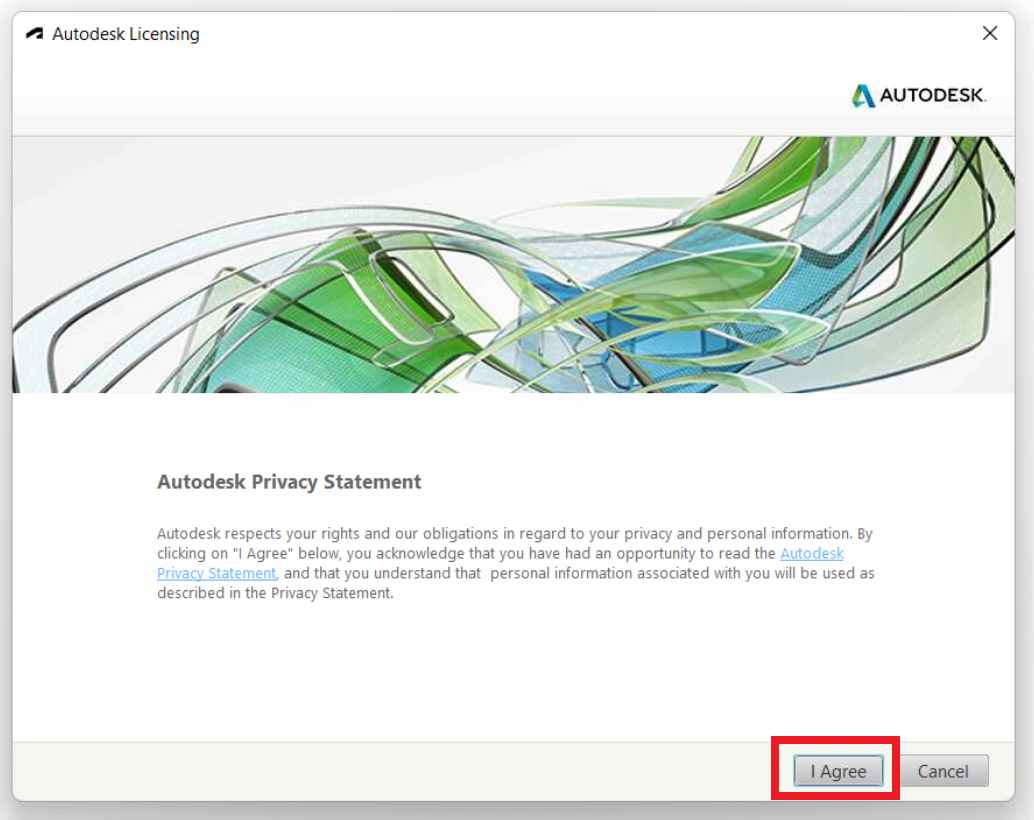Click the AUTODESK wordmark in header
Image resolution: width=1034 pixels, height=820 pixels.
pos(932,96)
